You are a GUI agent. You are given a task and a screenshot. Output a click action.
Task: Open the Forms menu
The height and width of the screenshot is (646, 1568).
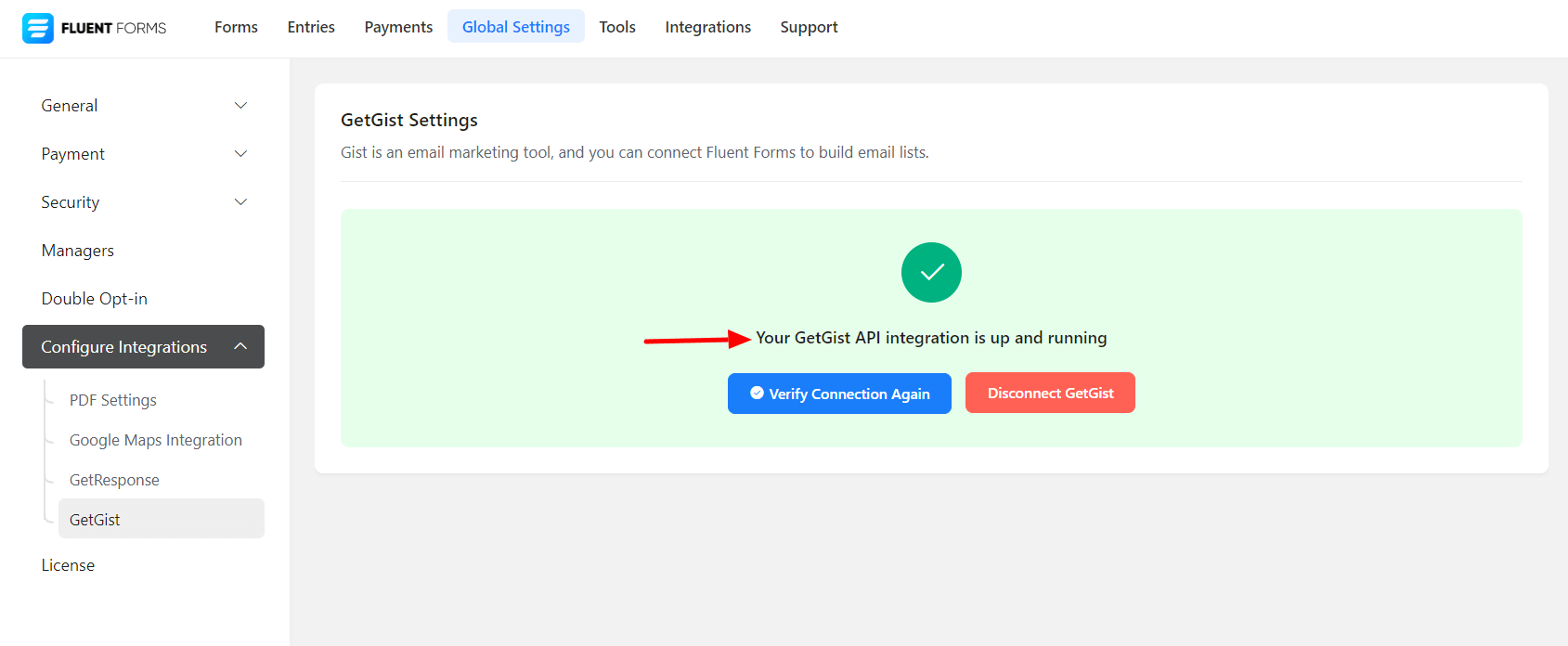(x=236, y=27)
